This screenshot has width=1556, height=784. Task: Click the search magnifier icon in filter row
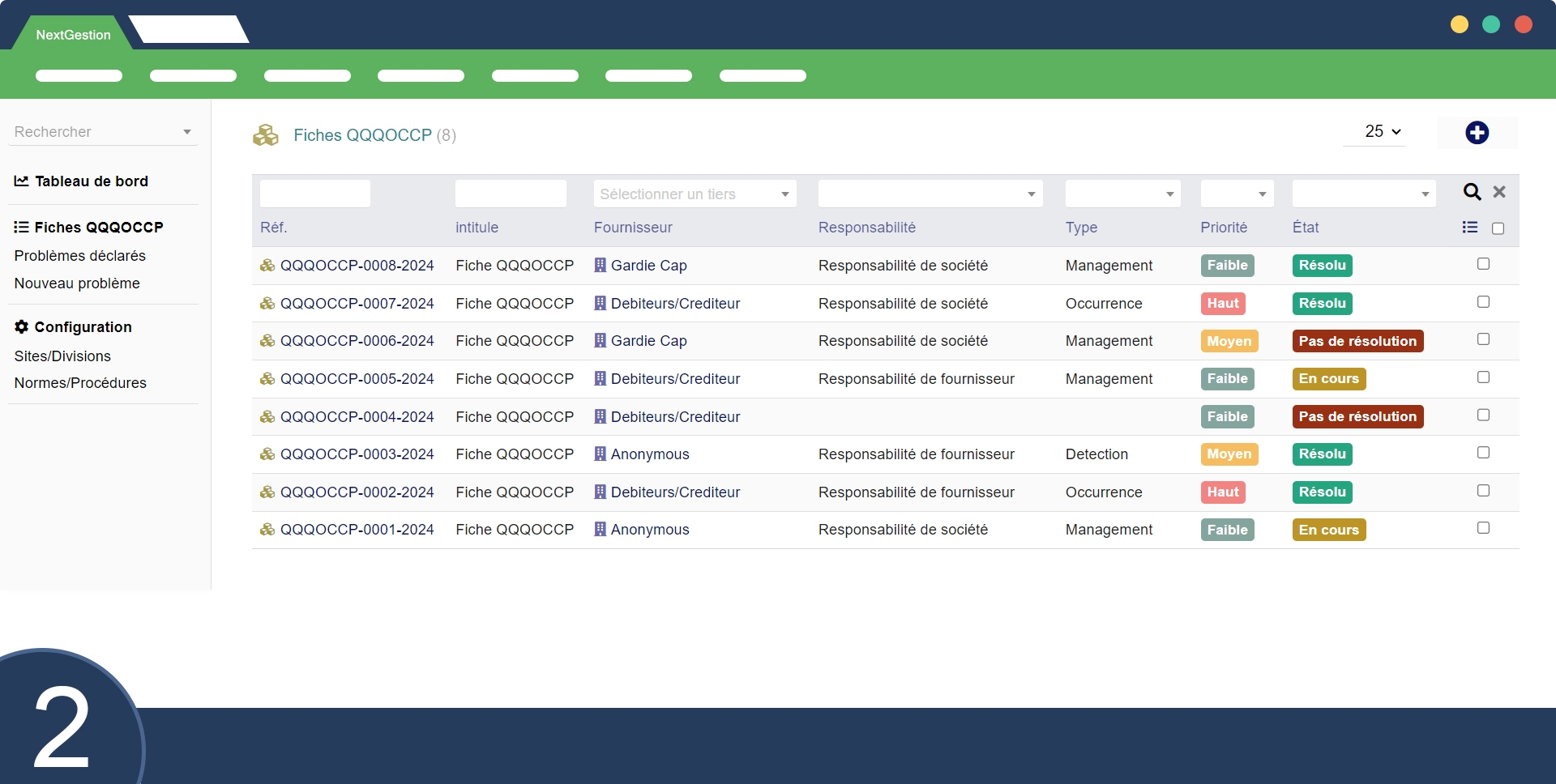[1472, 192]
